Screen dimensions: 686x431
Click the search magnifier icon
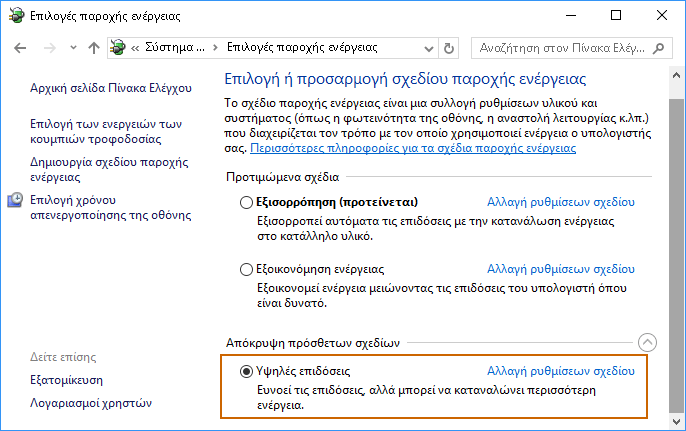tap(658, 48)
